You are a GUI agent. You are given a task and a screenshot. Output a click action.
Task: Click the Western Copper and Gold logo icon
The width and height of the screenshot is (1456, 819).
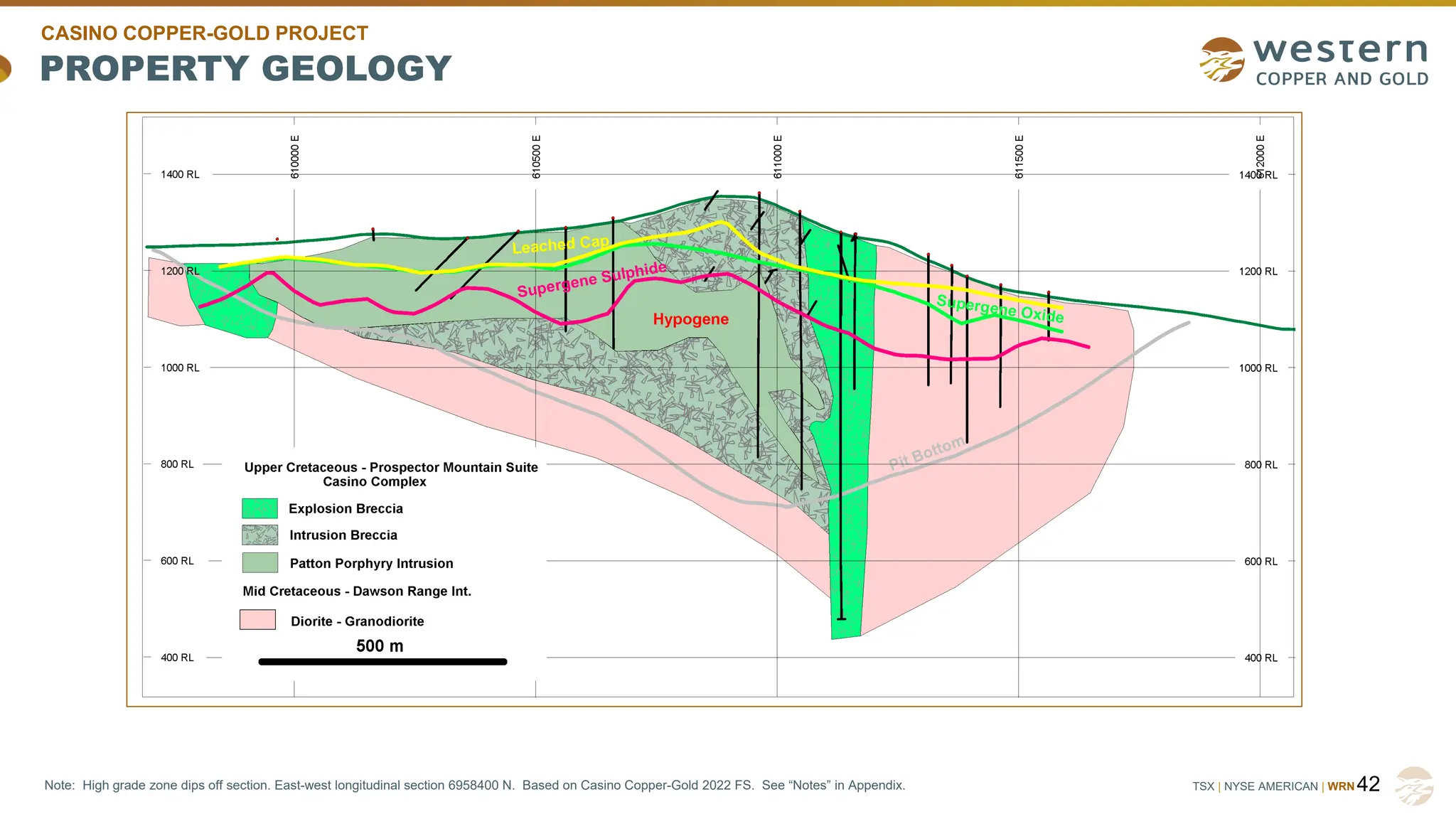coord(1221,60)
